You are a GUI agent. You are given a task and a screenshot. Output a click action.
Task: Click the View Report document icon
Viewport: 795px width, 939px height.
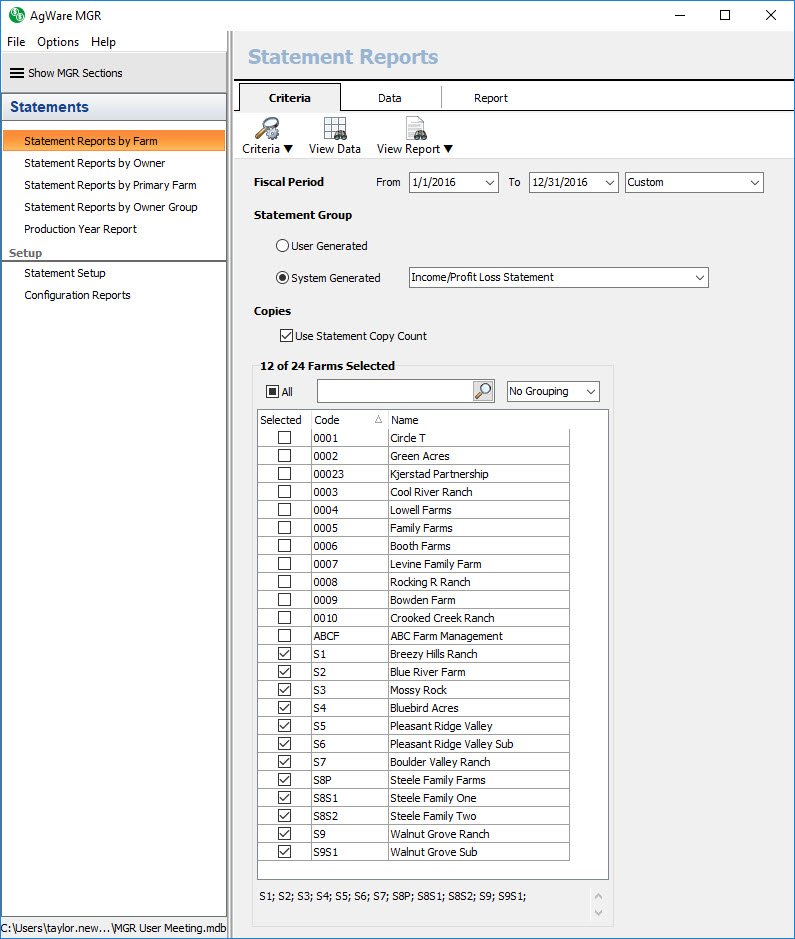click(x=415, y=128)
